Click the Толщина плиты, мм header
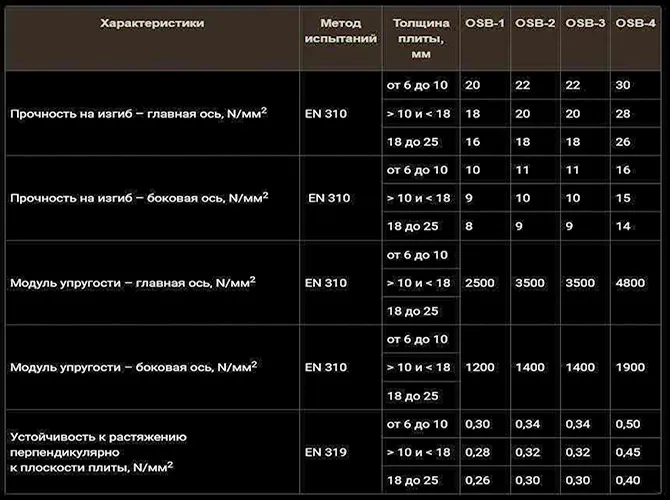 point(421,38)
